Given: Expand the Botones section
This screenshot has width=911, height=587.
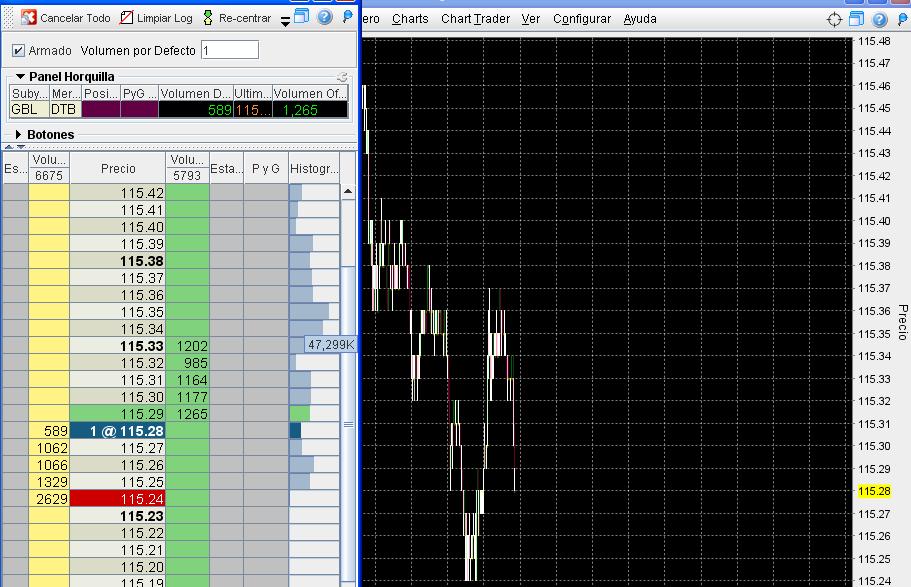Looking at the screenshot, I should [x=19, y=134].
